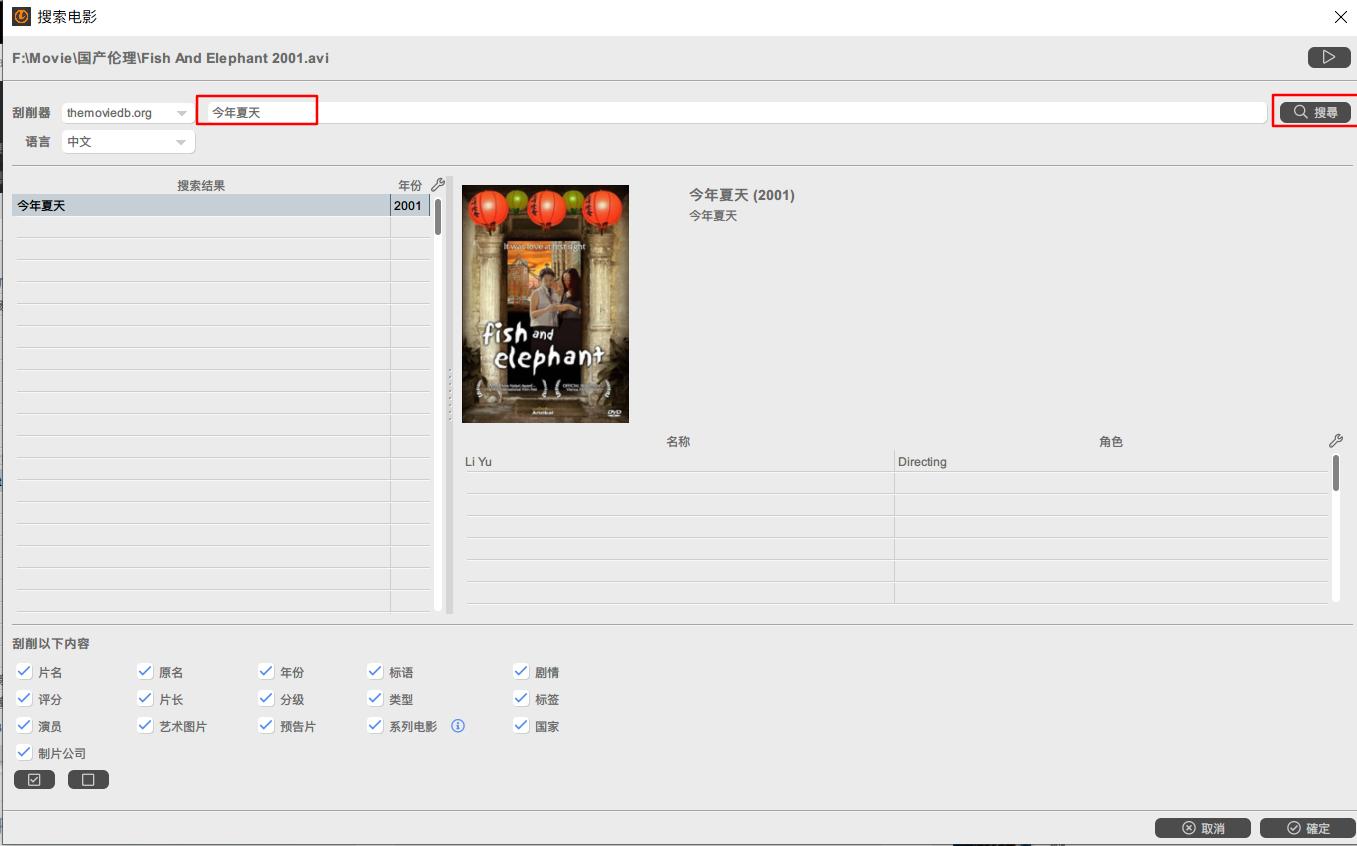Click the Directing role cell
The width and height of the screenshot is (1357, 846).
1111,462
